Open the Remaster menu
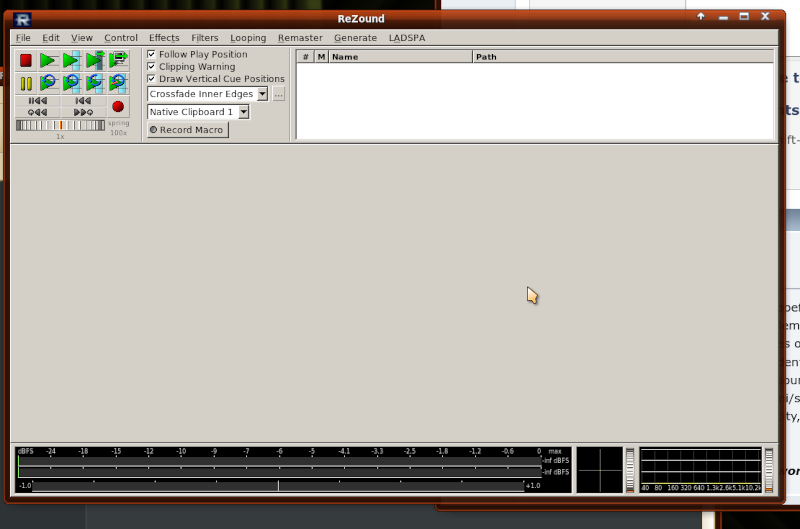The image size is (800, 529). pos(300,38)
